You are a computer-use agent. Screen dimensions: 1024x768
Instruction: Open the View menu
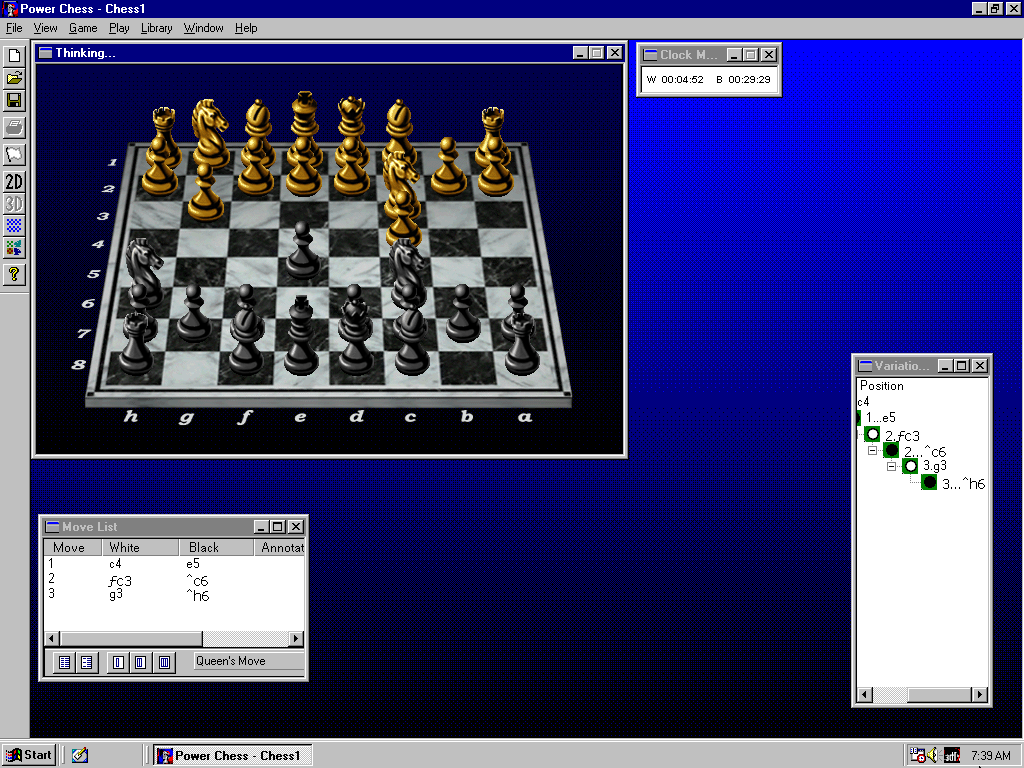tap(46, 28)
